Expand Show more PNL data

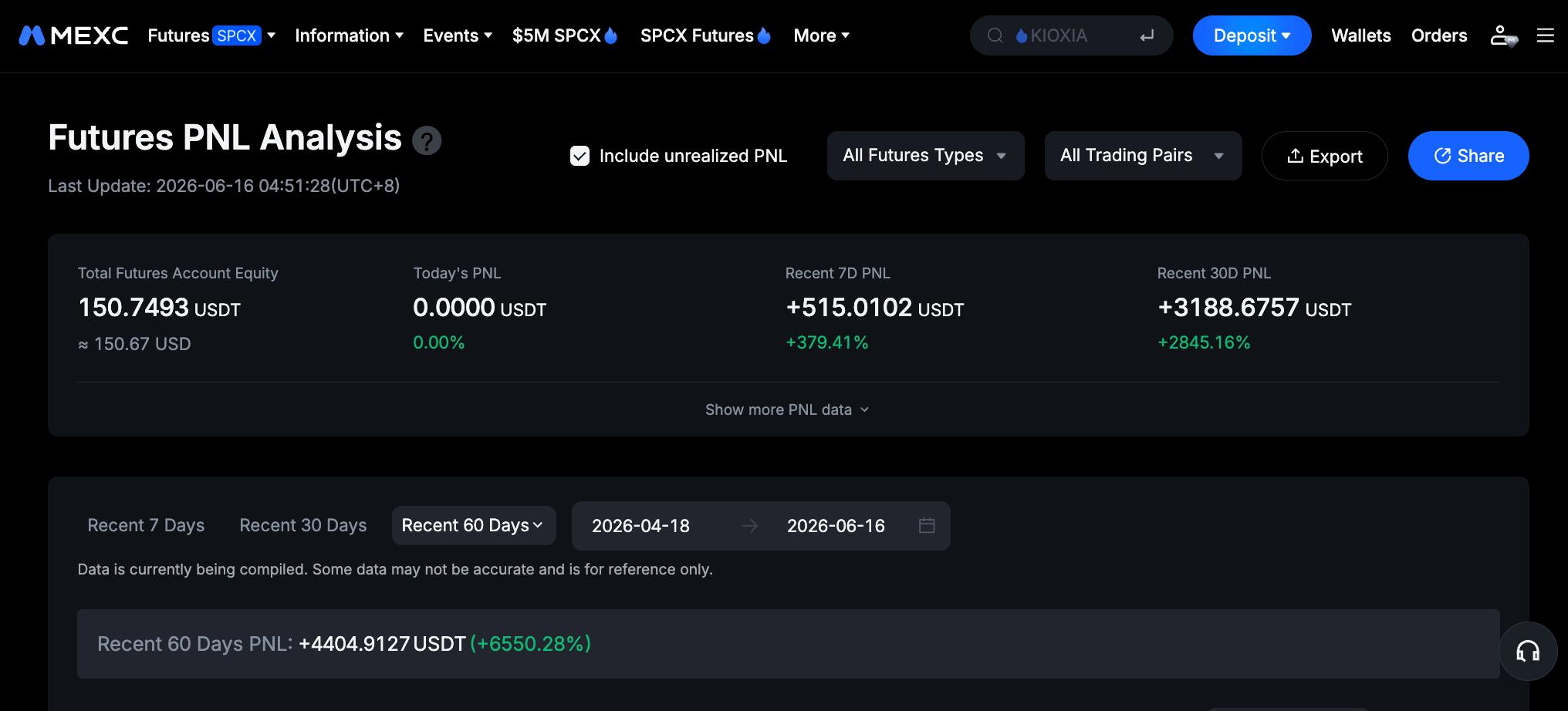tap(787, 409)
